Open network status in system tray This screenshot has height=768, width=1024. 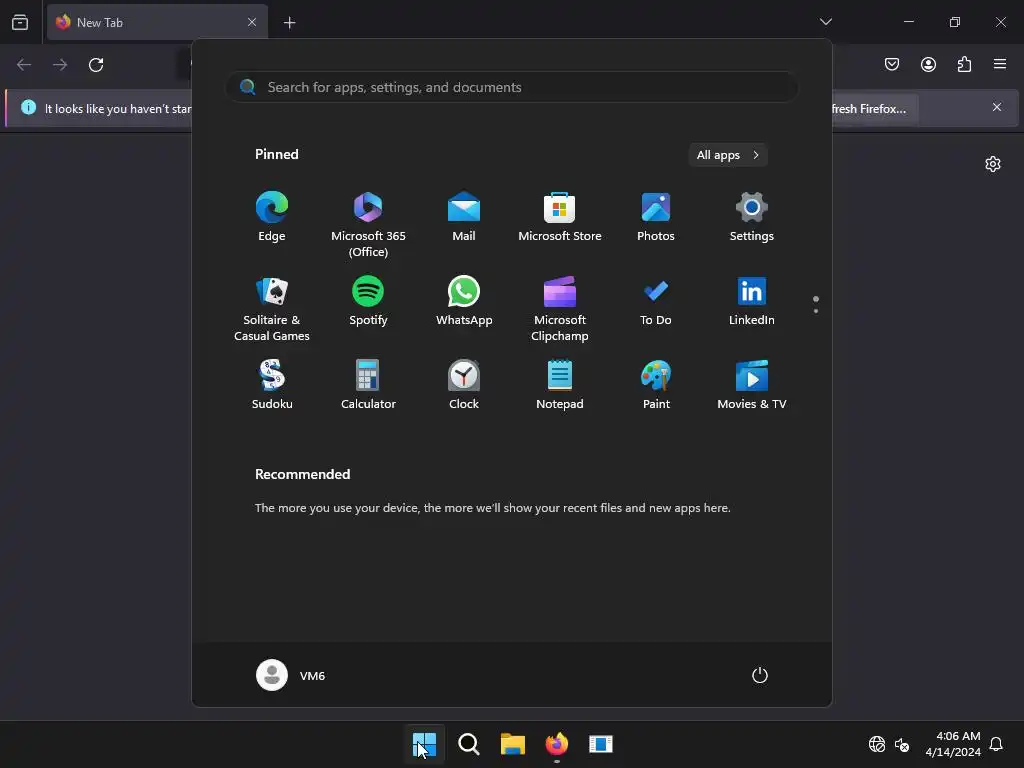877,744
